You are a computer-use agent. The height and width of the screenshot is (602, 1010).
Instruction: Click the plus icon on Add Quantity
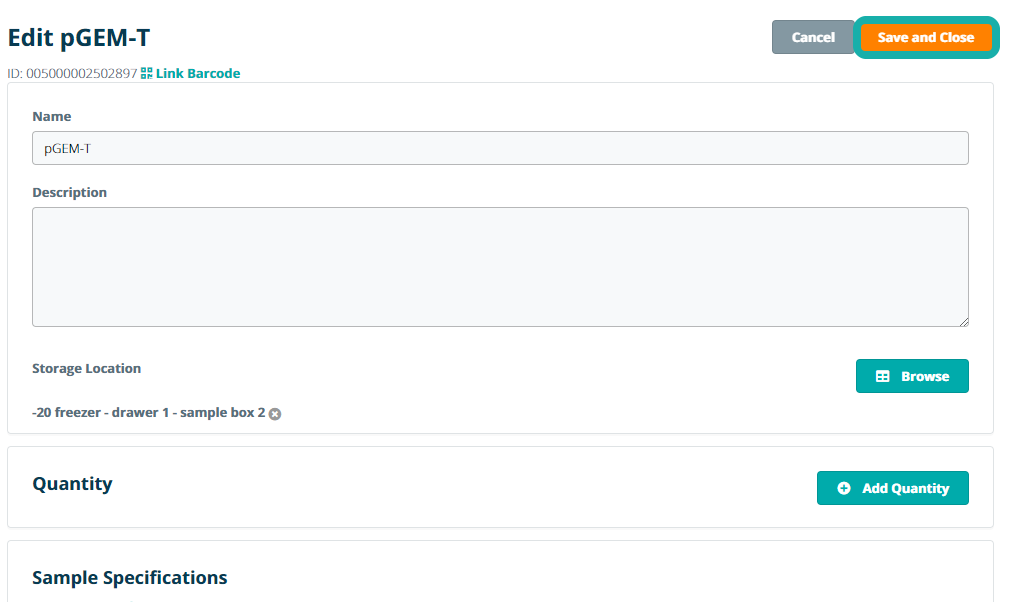pyautogui.click(x=844, y=488)
